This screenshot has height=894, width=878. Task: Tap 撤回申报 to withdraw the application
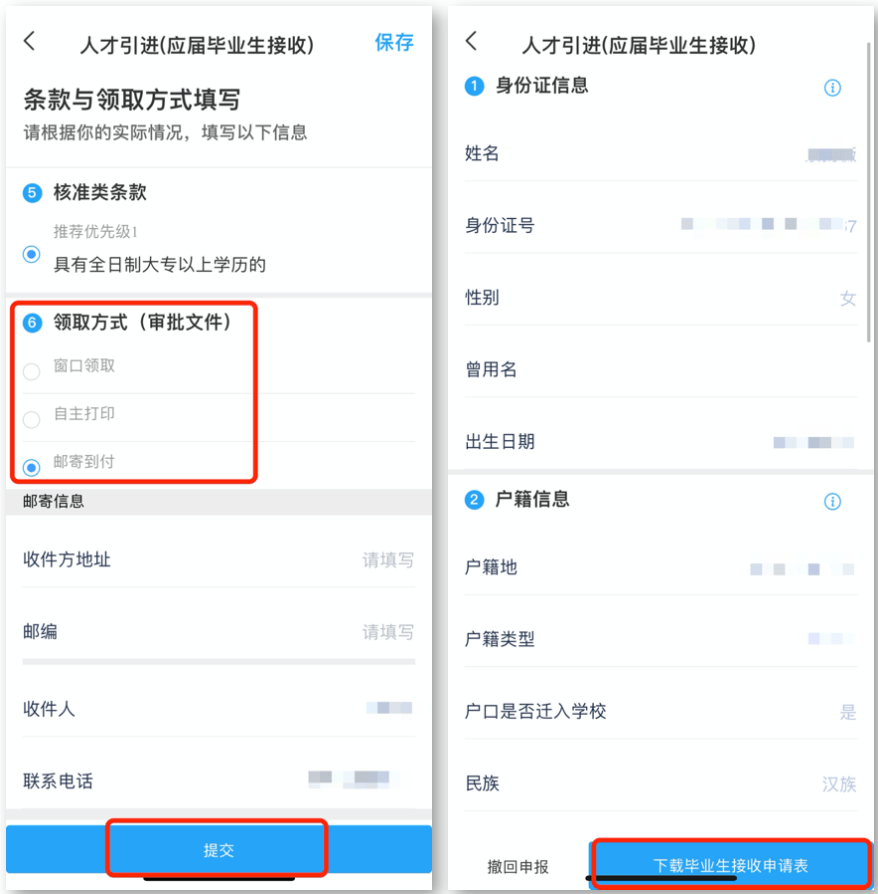click(x=518, y=867)
